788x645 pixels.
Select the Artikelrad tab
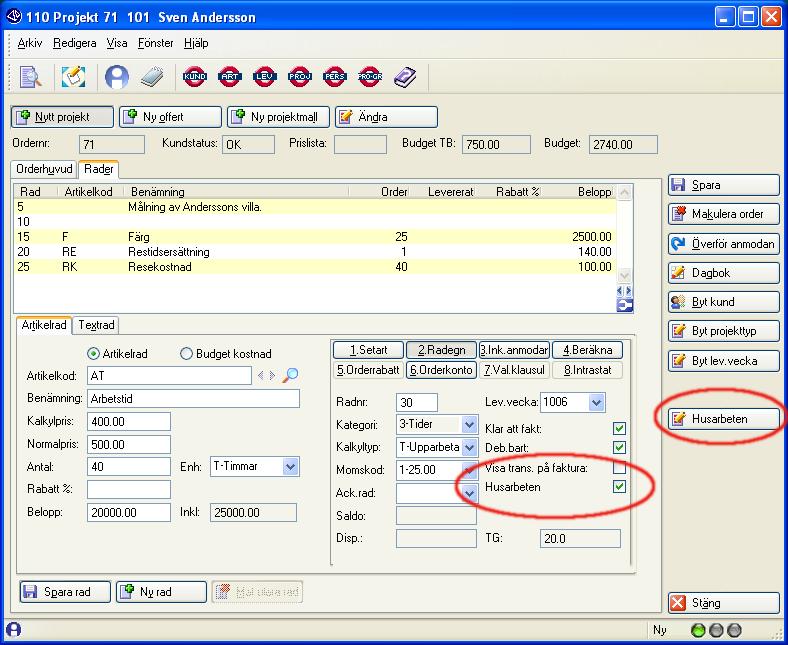[44, 325]
